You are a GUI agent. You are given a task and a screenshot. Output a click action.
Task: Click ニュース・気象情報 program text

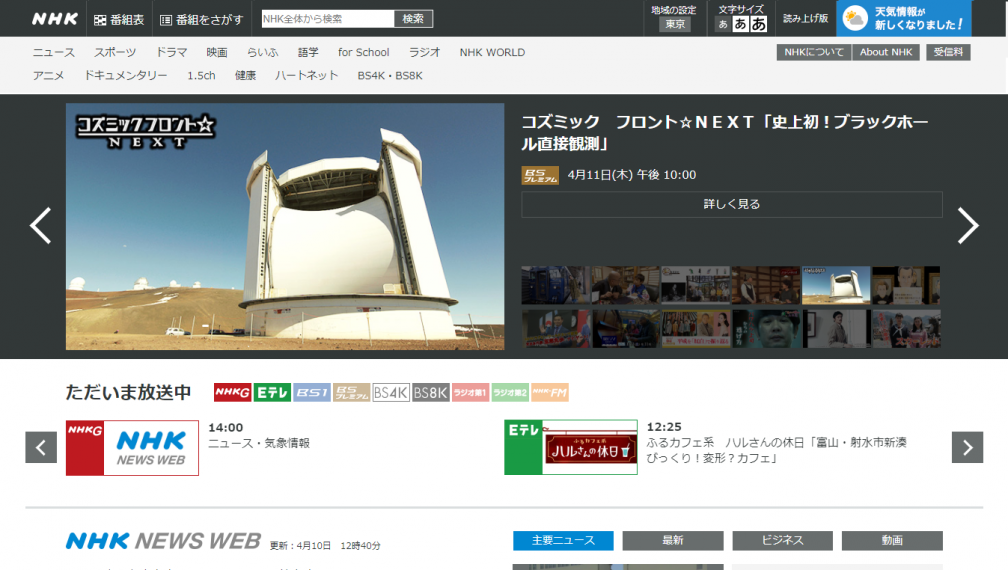(259, 443)
